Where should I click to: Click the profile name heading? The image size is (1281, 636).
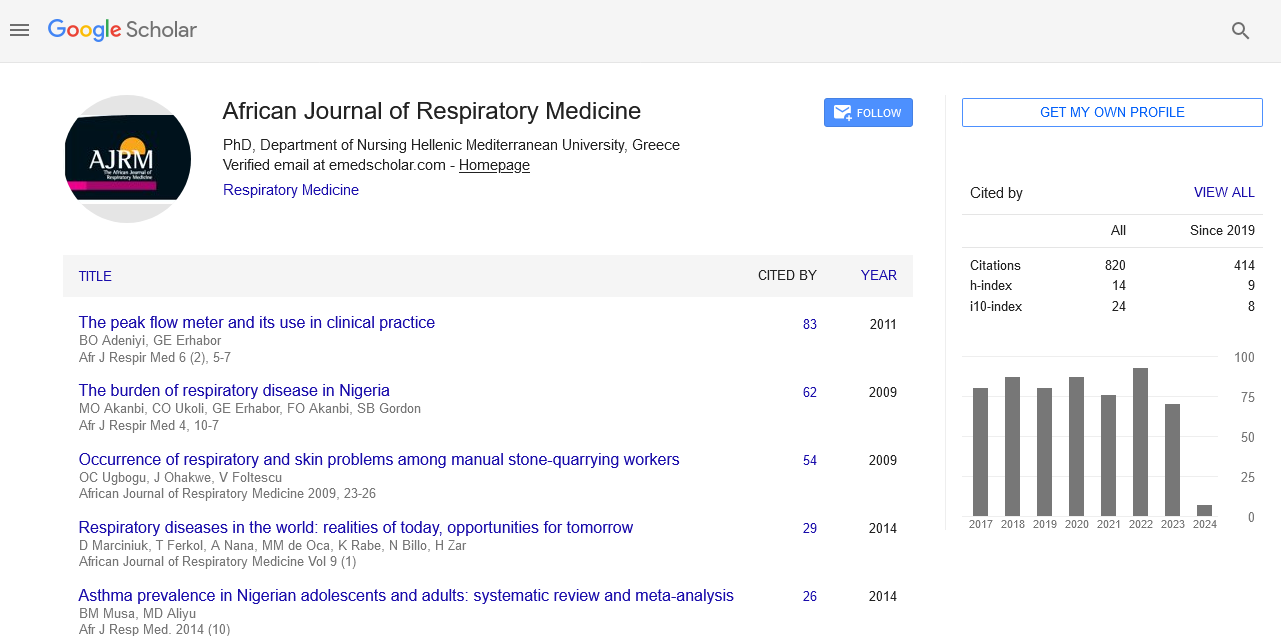point(431,111)
